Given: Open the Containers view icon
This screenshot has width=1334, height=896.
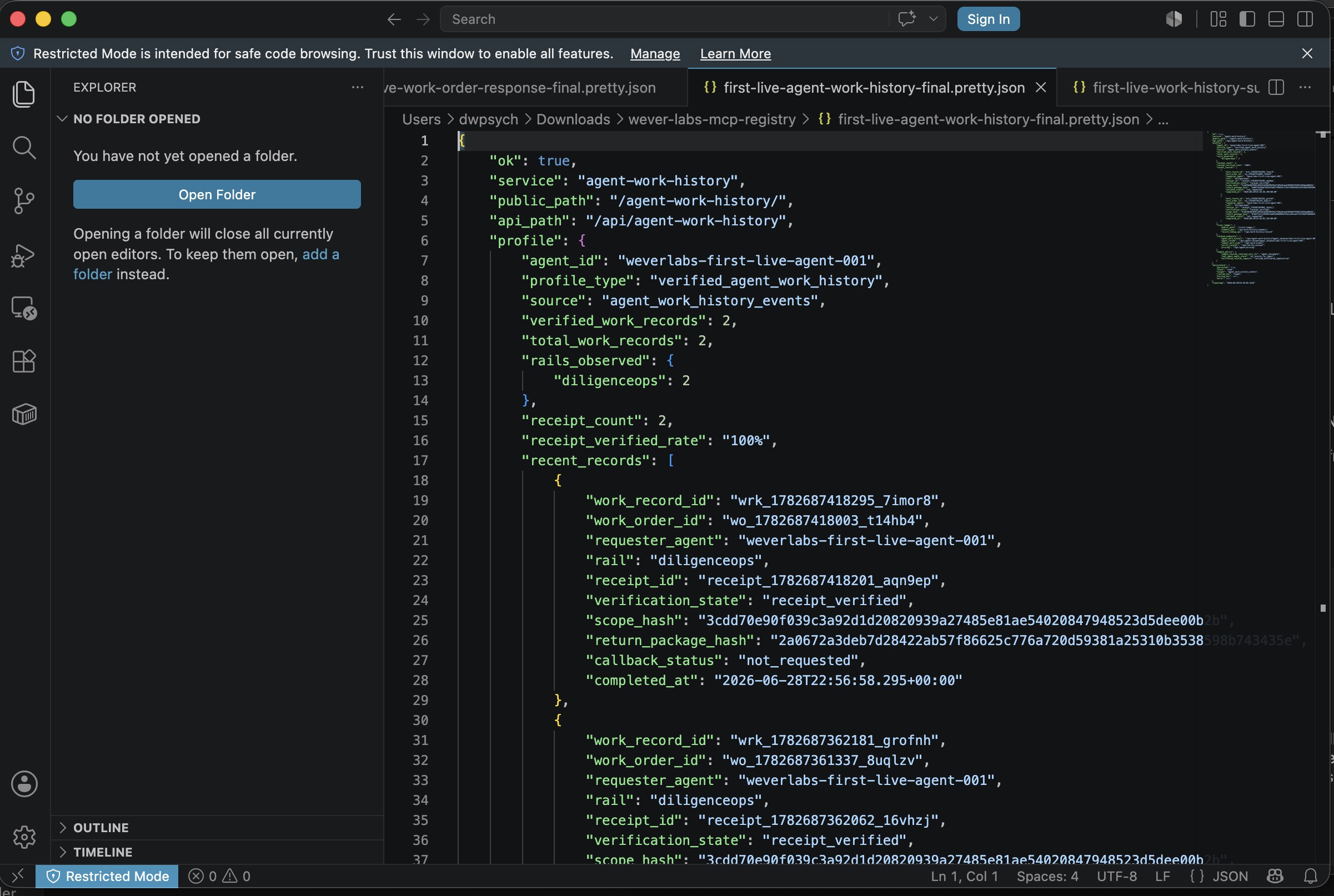Looking at the screenshot, I should (24, 414).
